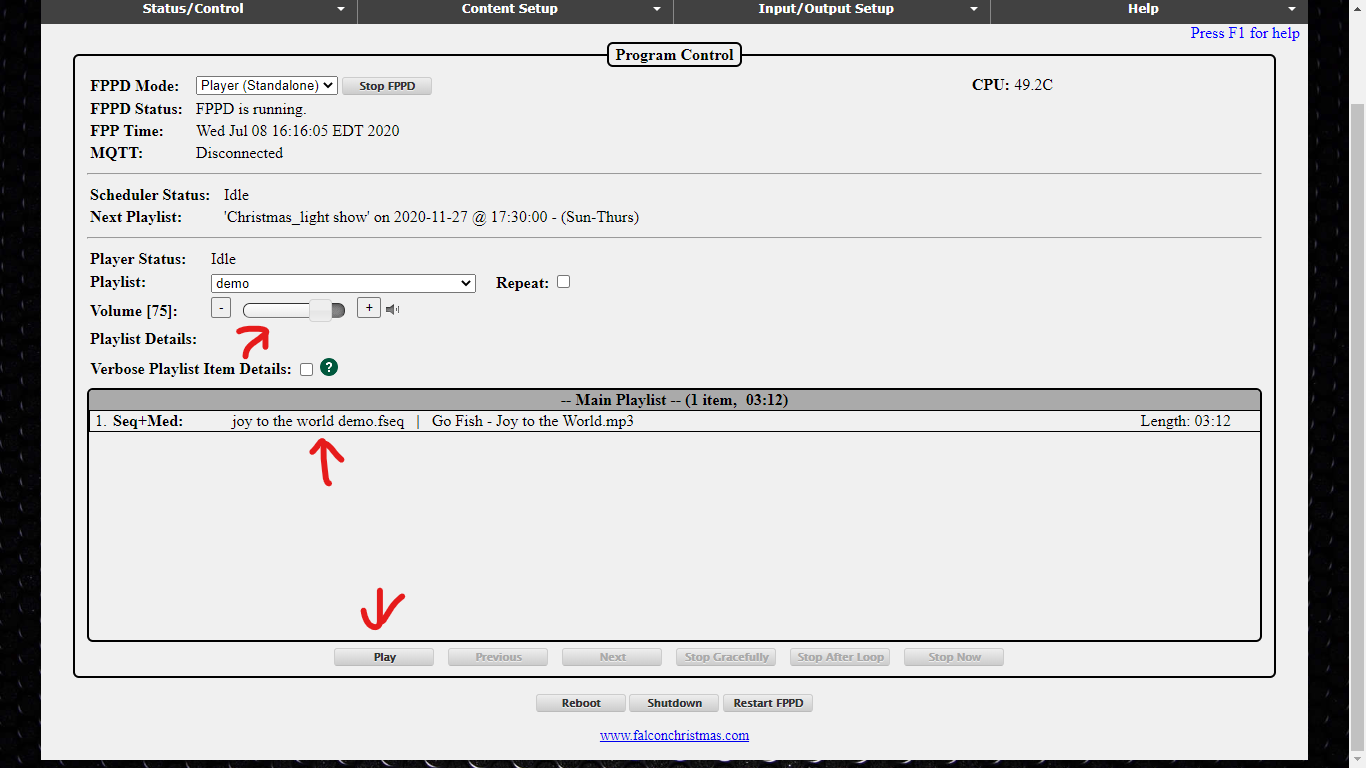
Task: Click the Program Control panel title
Action: 674,55
